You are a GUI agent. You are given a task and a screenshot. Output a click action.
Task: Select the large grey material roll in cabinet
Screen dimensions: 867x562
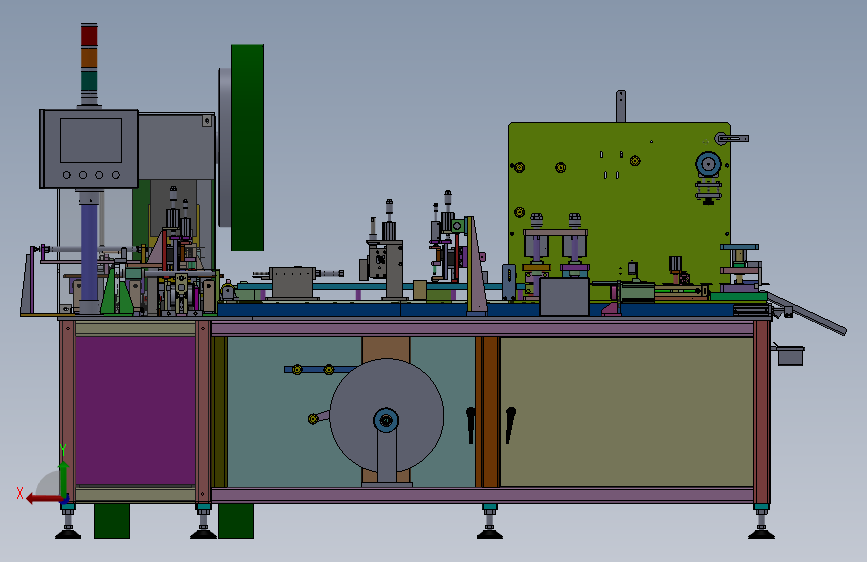coord(387,415)
